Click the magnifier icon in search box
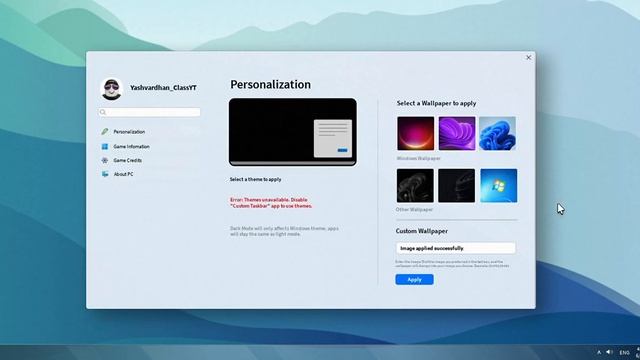Screen dimensions: 640x360 103,112
